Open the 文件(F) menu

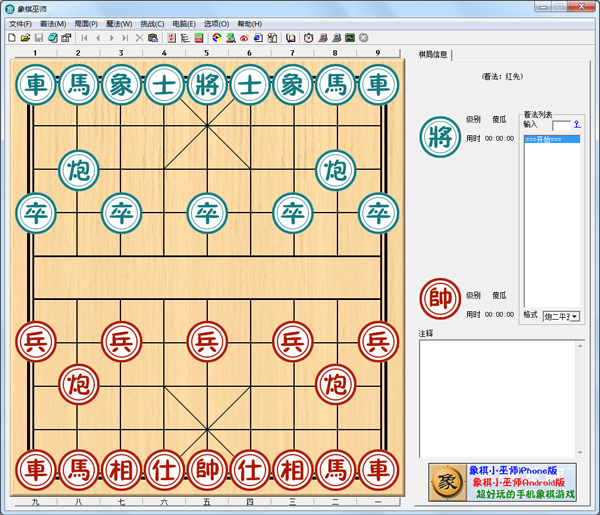[x=20, y=24]
